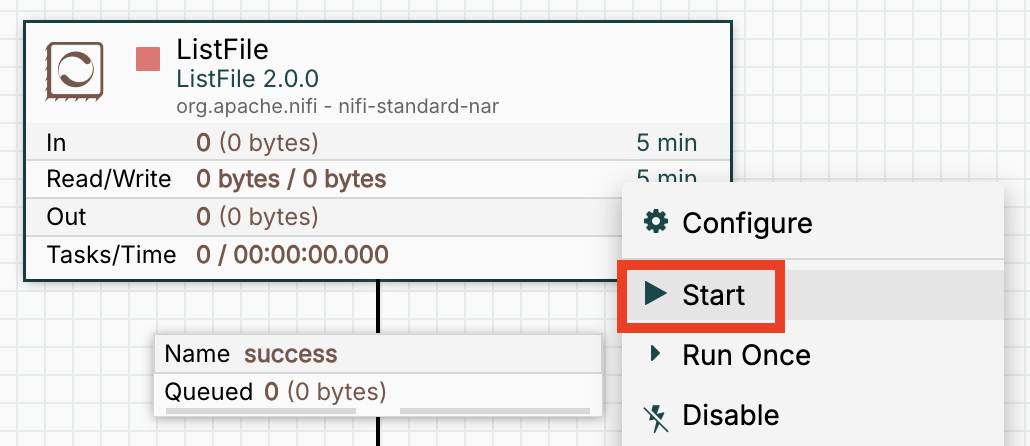Click the Disable icon in the menu
1030x446 pixels.
point(656,415)
